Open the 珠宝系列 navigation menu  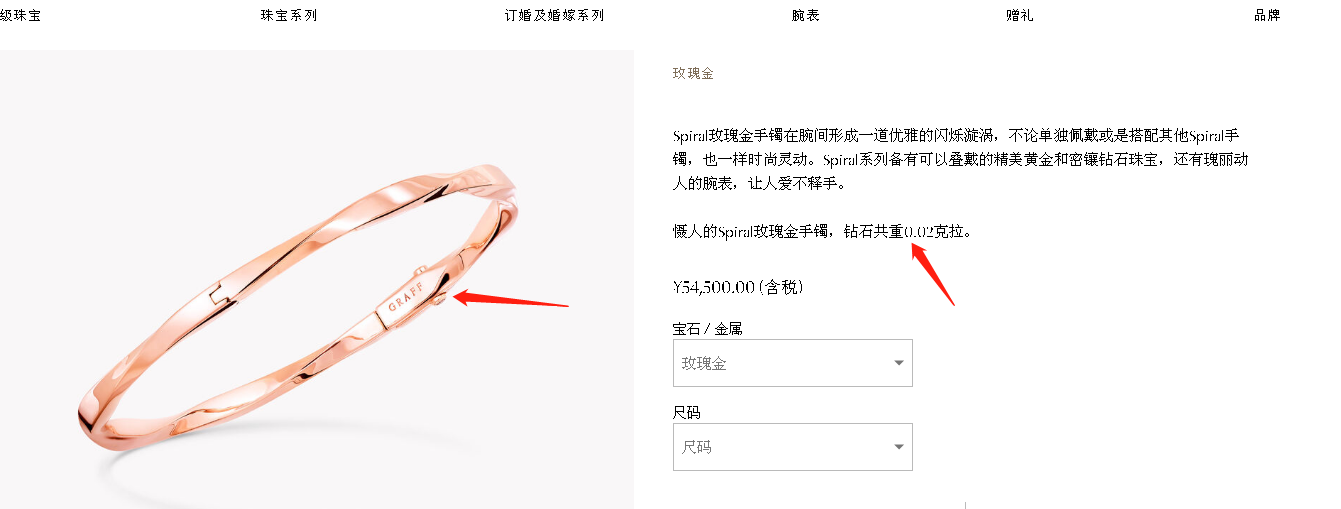(x=288, y=16)
